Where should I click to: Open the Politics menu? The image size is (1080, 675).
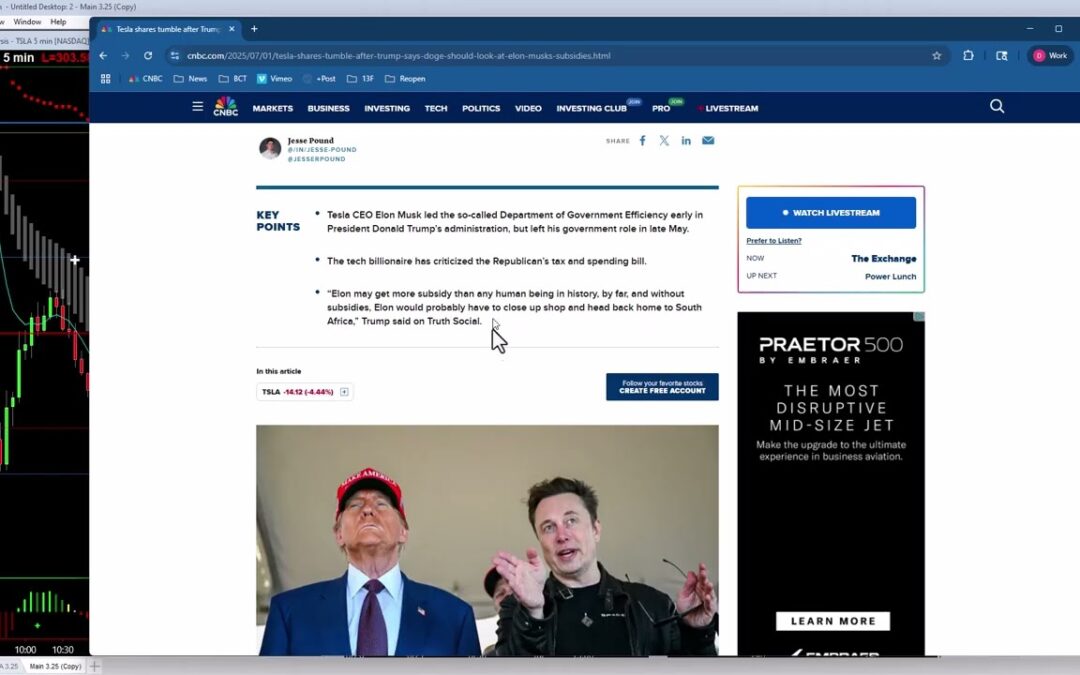[481, 108]
